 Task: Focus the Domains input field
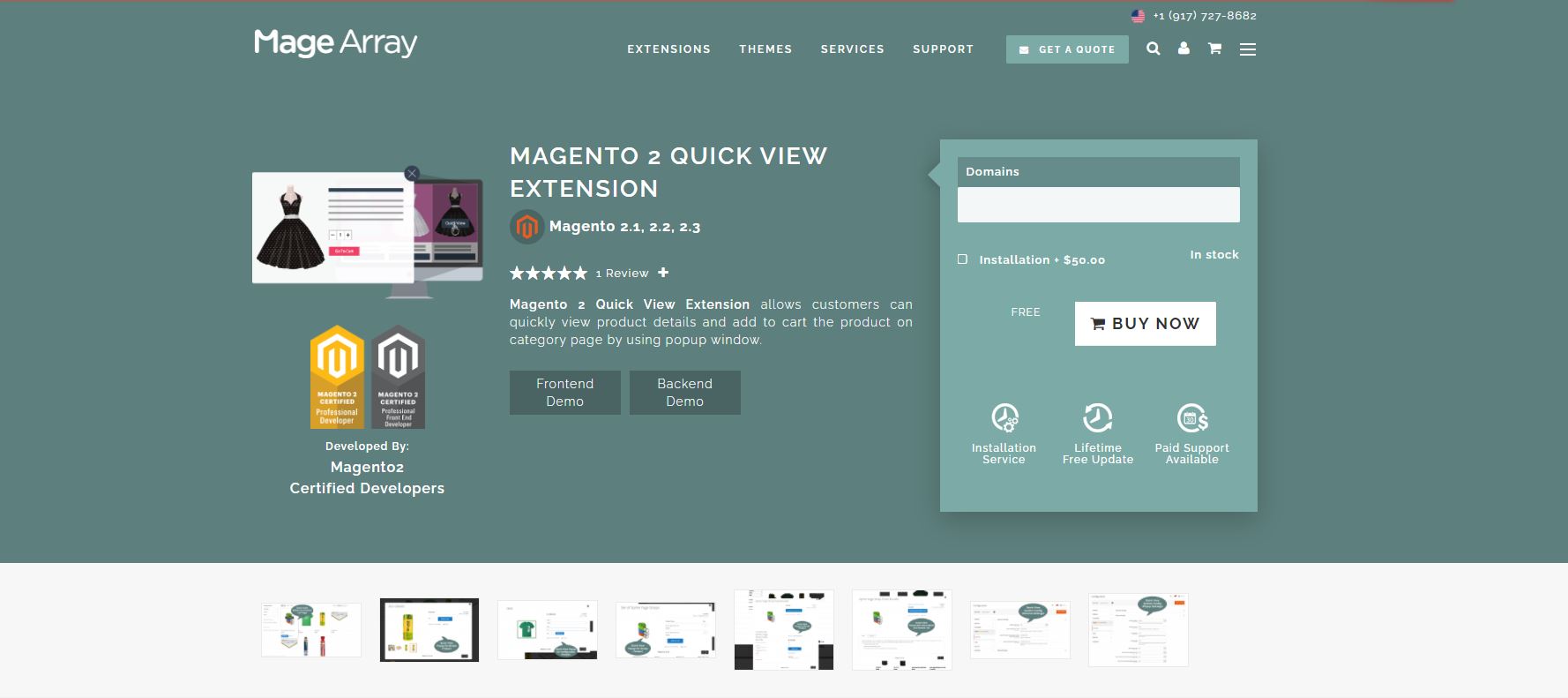[1099, 204]
